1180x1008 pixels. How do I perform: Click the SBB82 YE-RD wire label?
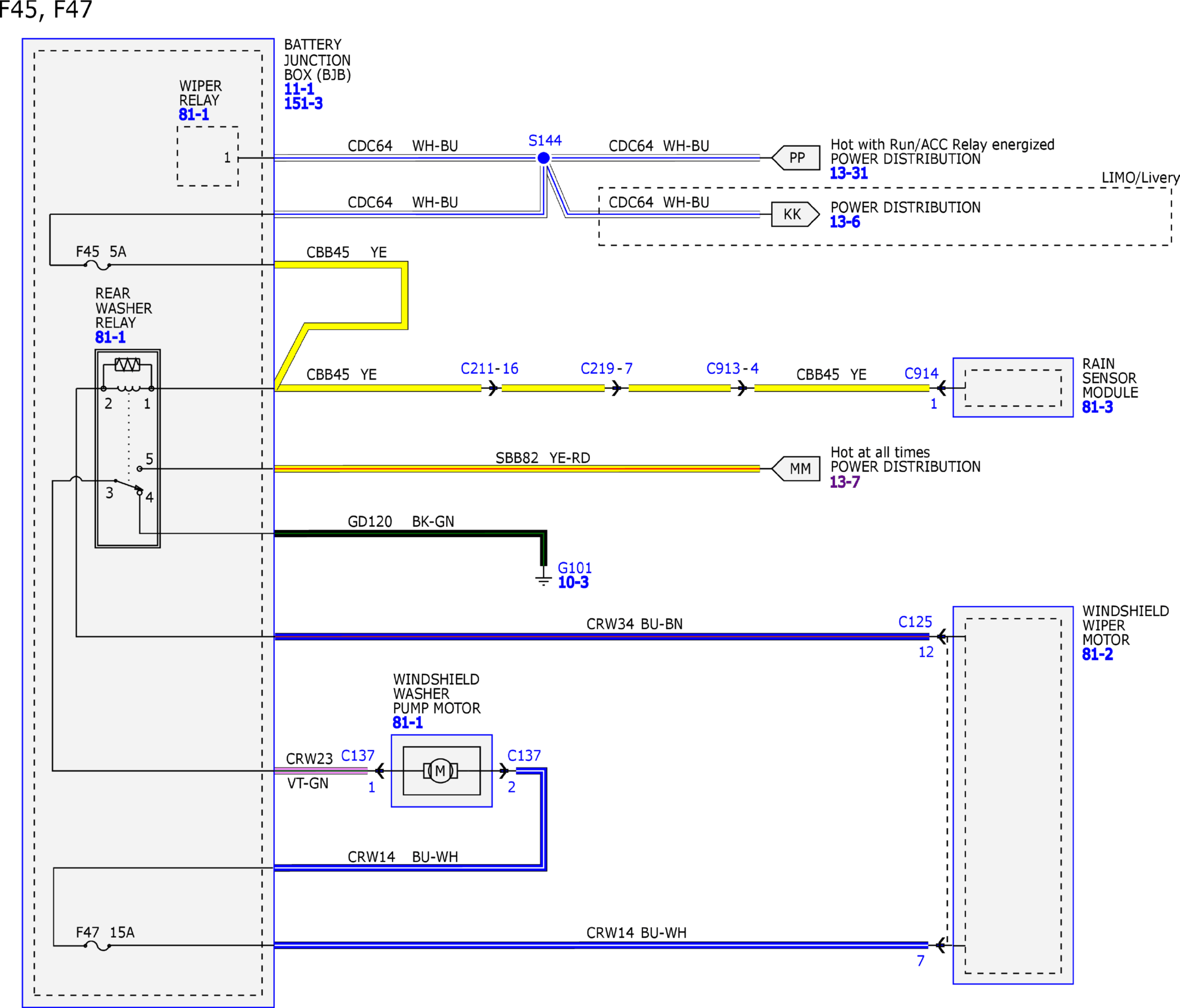pyautogui.click(x=543, y=458)
